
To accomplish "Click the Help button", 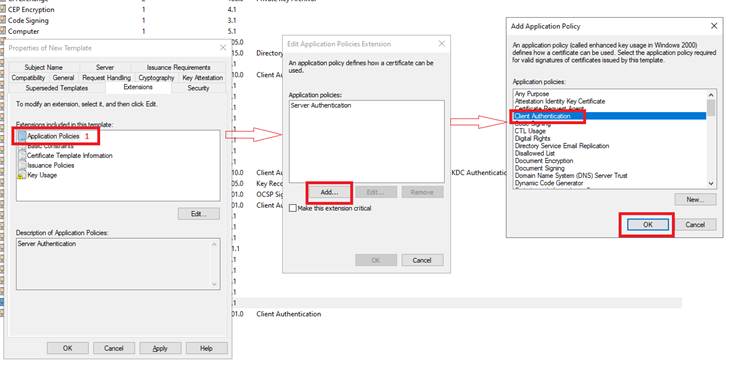I will (206, 348).
